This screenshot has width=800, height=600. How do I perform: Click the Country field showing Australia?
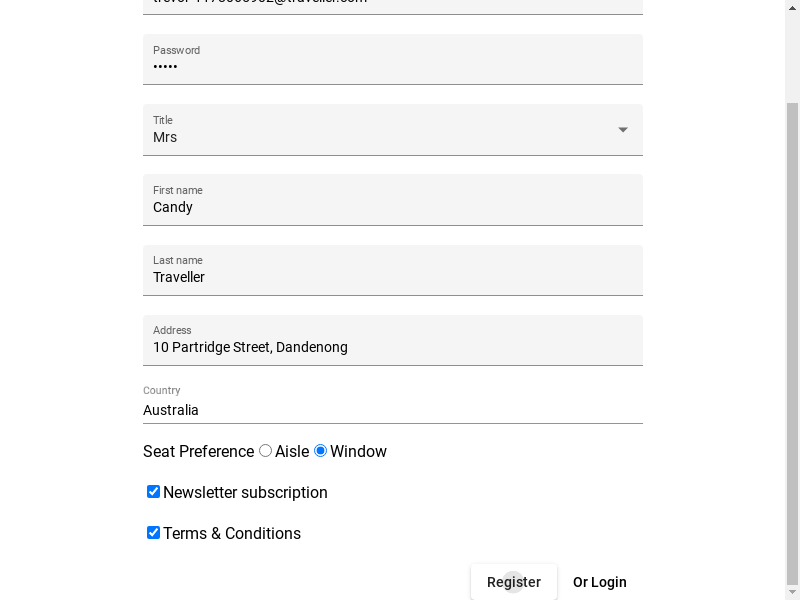click(x=392, y=410)
